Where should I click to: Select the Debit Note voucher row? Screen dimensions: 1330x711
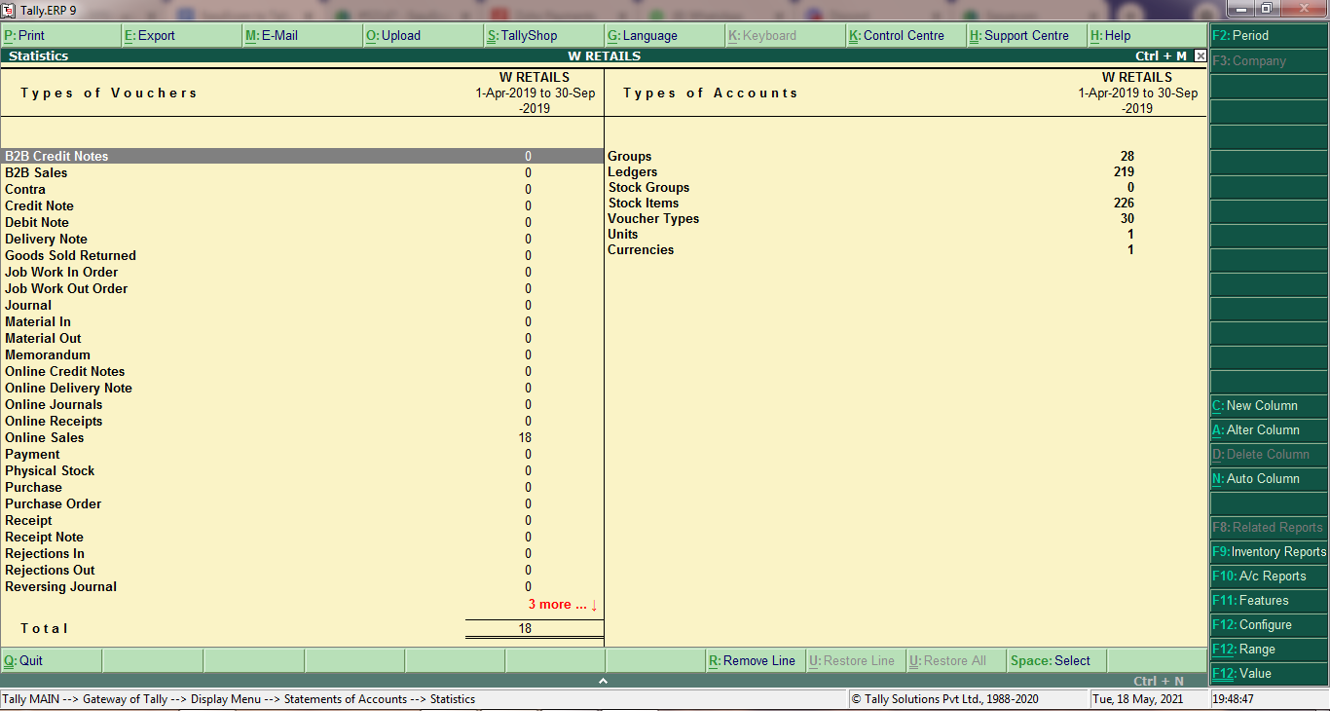302,222
